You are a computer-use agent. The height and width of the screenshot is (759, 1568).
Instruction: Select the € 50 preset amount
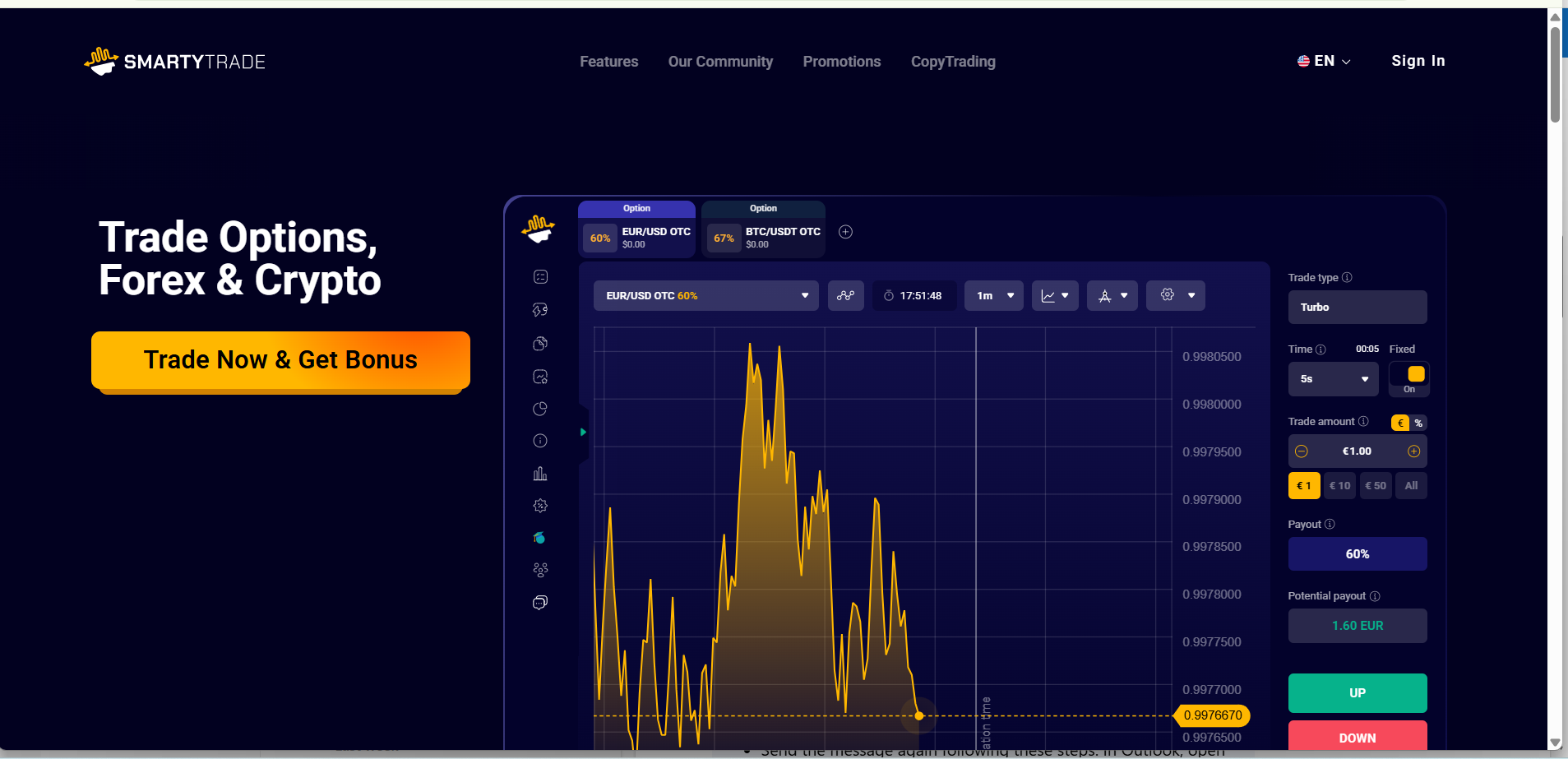pyautogui.click(x=1376, y=485)
